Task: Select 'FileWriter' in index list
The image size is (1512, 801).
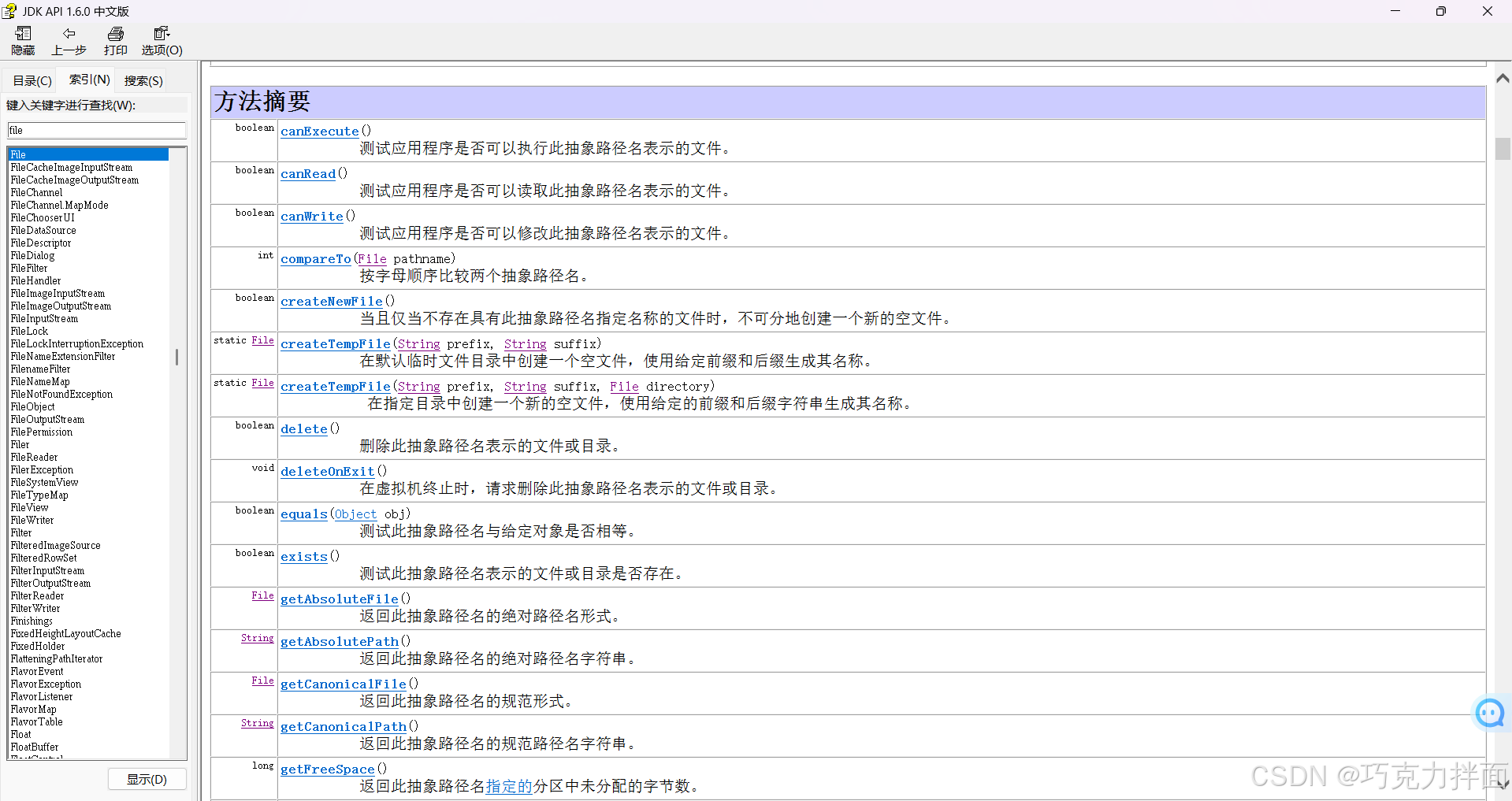Action: [32, 520]
